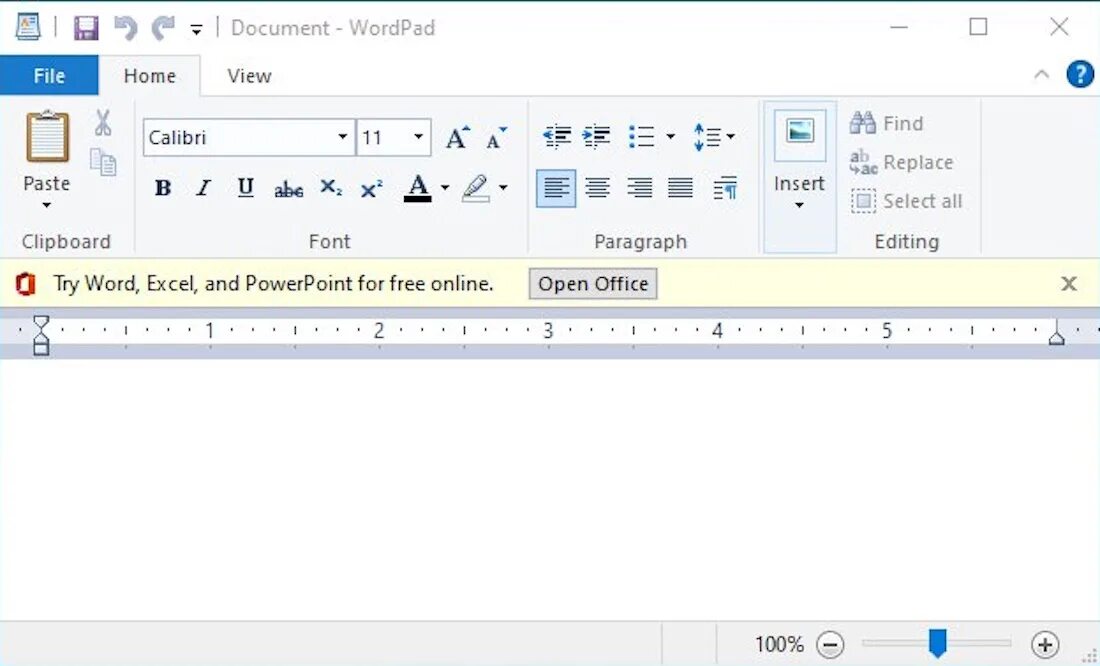Open the text color dropdown arrow
This screenshot has width=1100, height=666.
coord(445,188)
